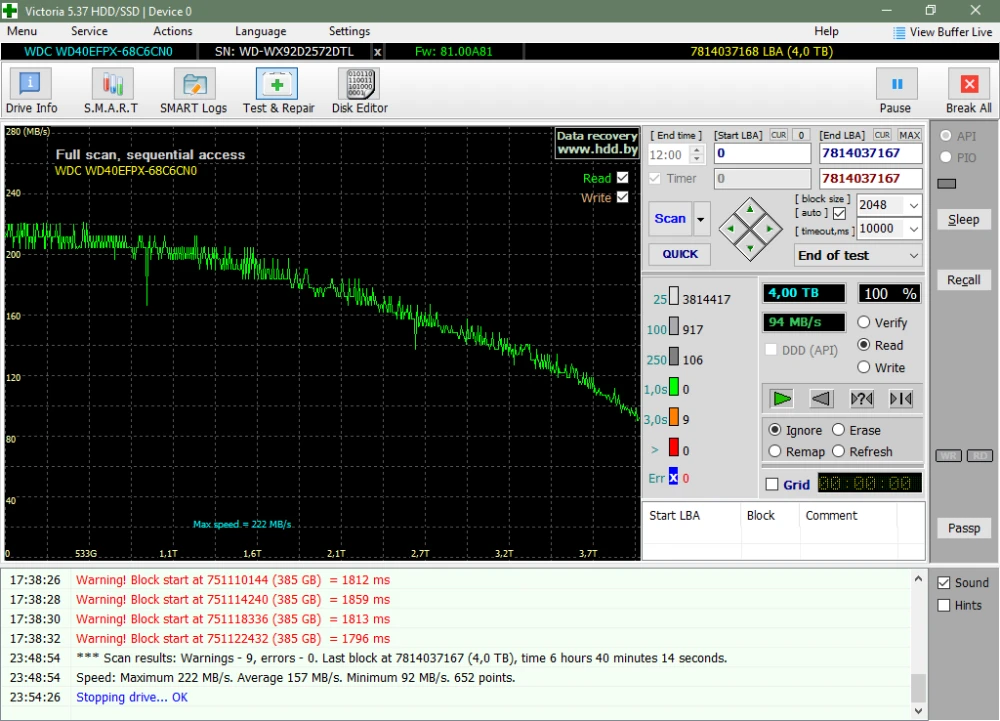The height and width of the screenshot is (721, 1000).
Task: Open SMART Logs from the toolbar
Action: click(x=194, y=91)
